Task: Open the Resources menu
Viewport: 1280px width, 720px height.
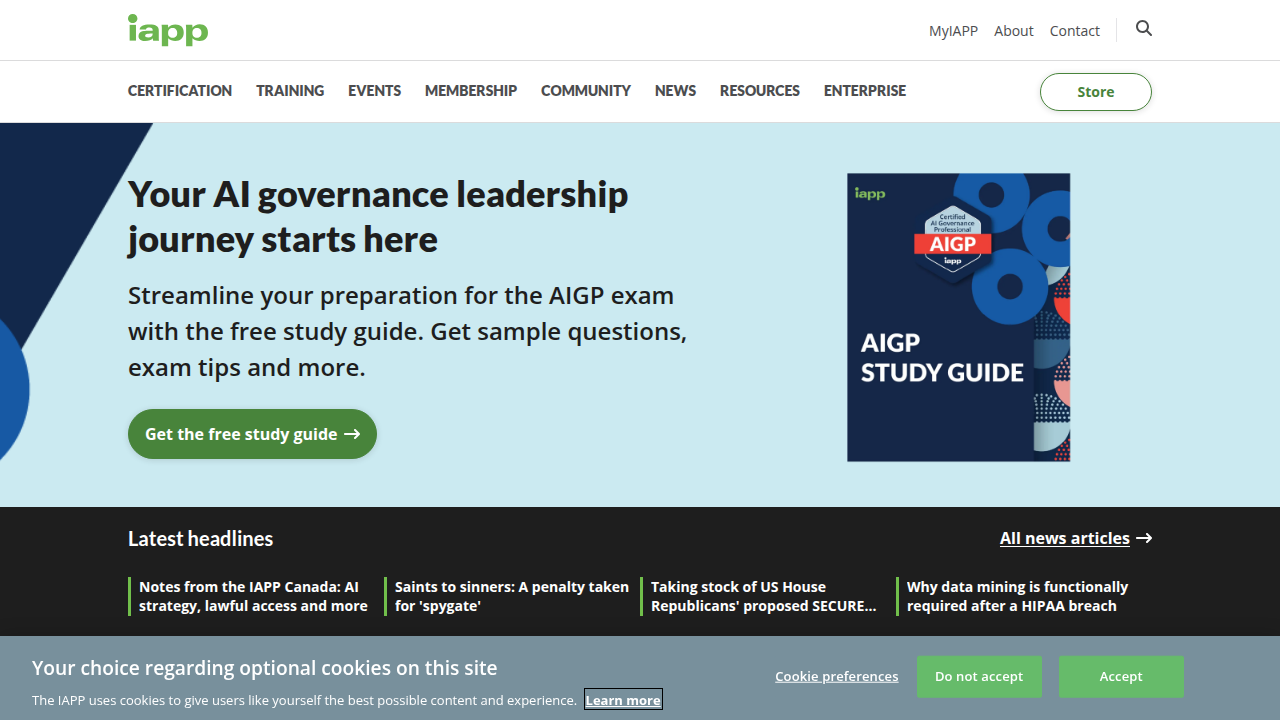Action: tap(760, 91)
